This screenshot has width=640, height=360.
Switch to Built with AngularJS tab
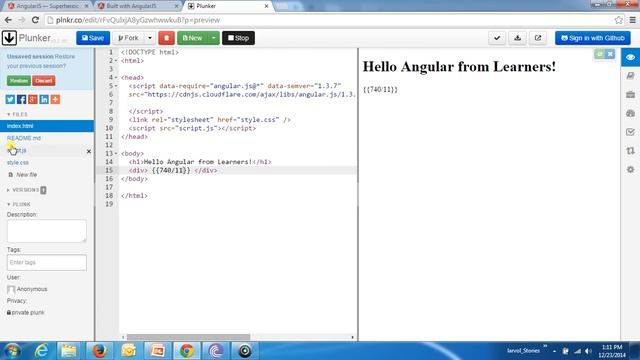[x=137, y=6]
